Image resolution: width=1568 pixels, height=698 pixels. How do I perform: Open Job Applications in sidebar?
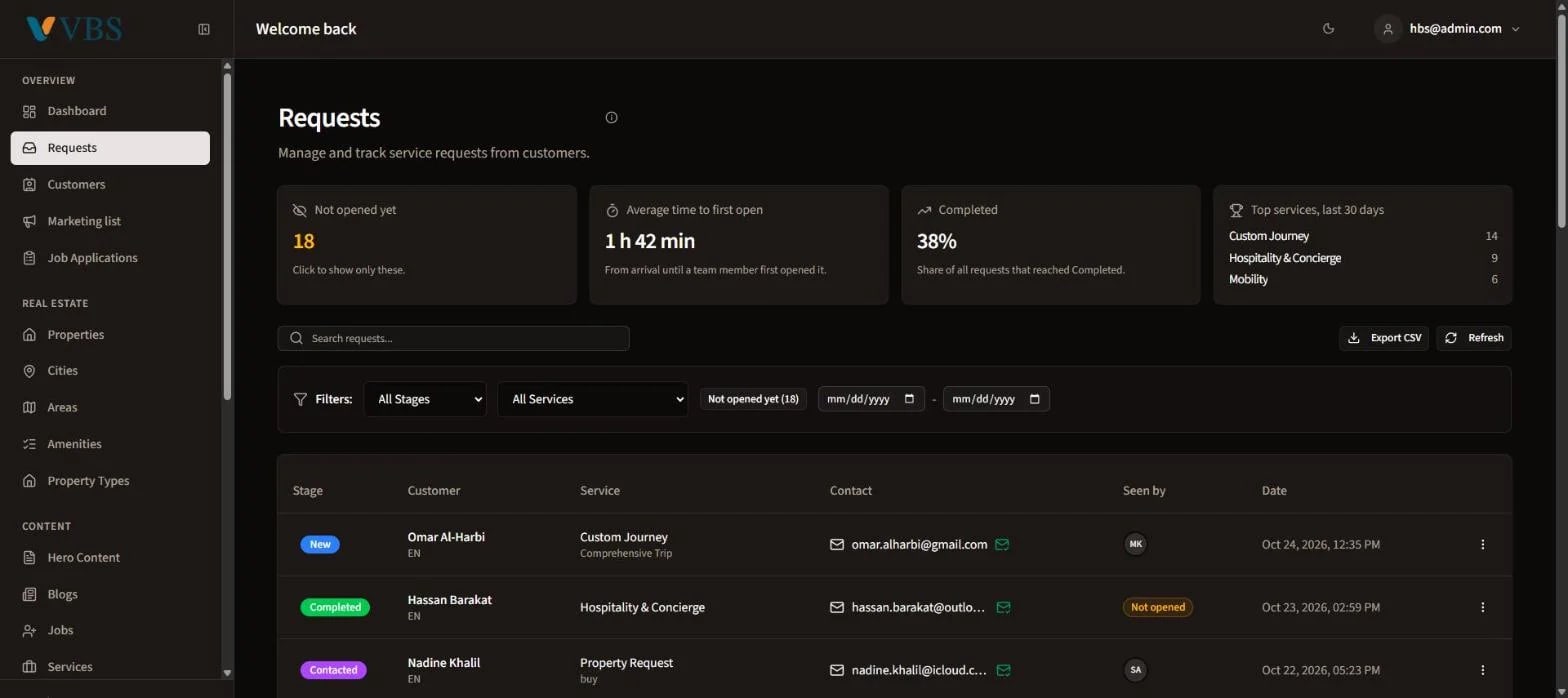click(110, 258)
